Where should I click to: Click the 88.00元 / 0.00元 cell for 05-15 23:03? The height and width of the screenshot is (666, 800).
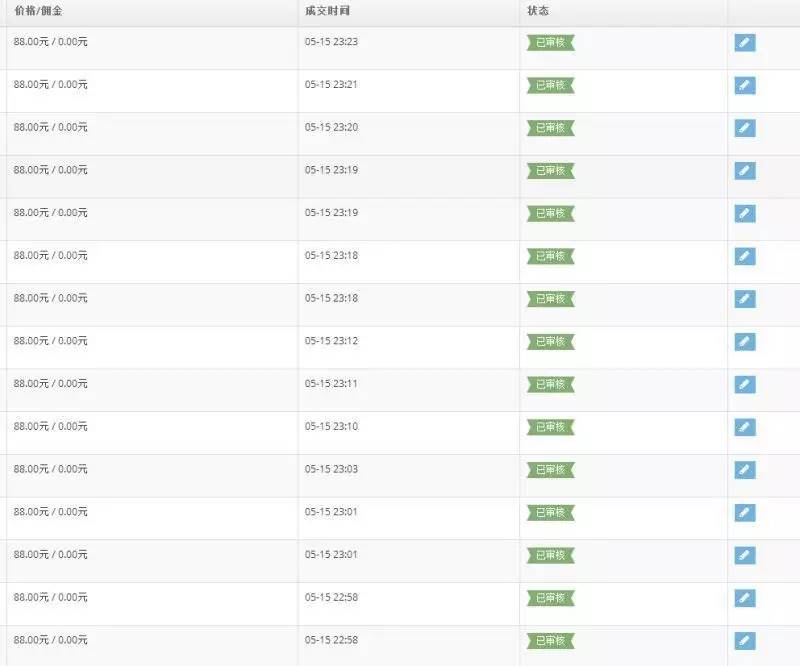tap(51, 468)
